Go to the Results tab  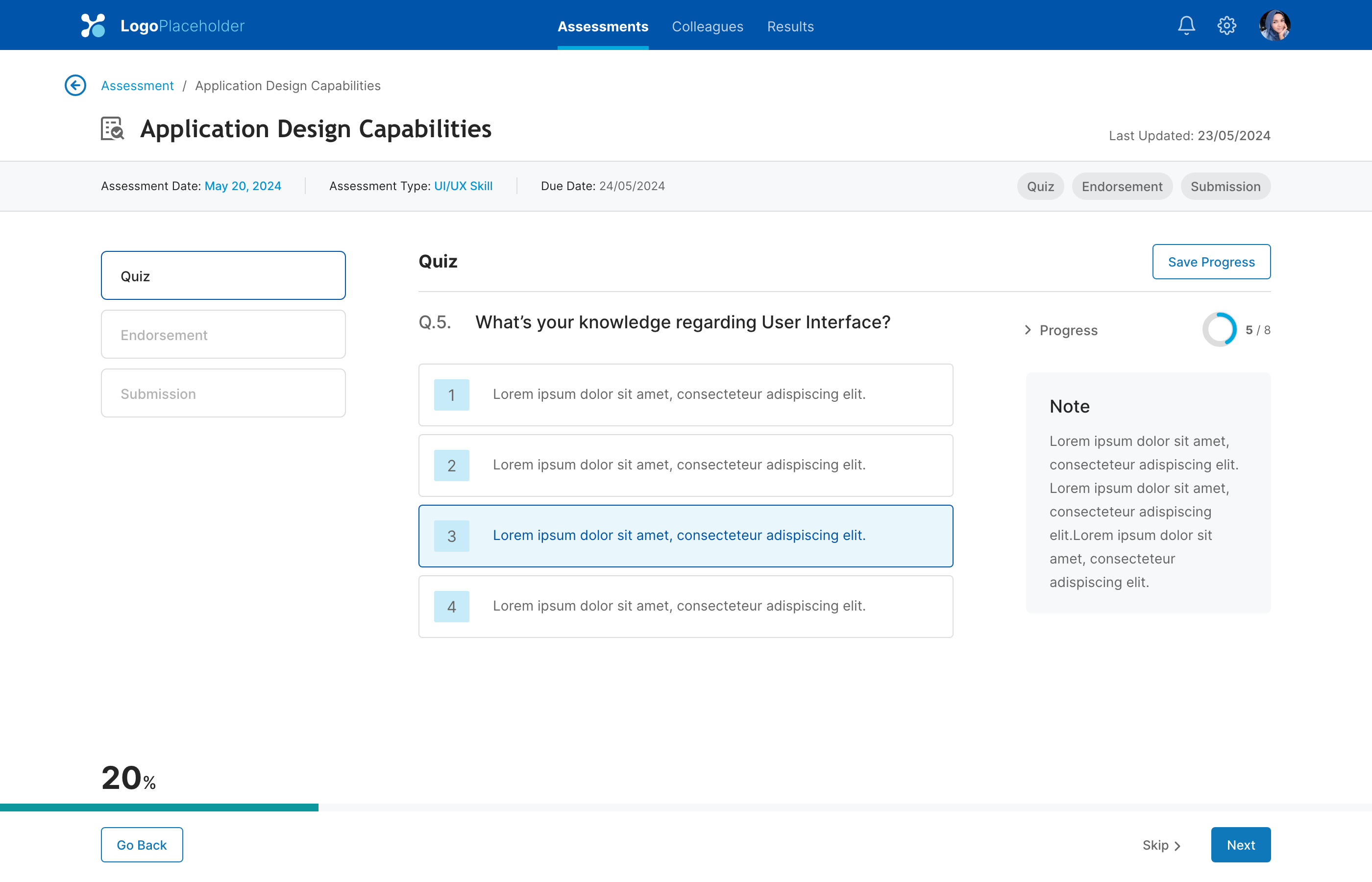790,26
